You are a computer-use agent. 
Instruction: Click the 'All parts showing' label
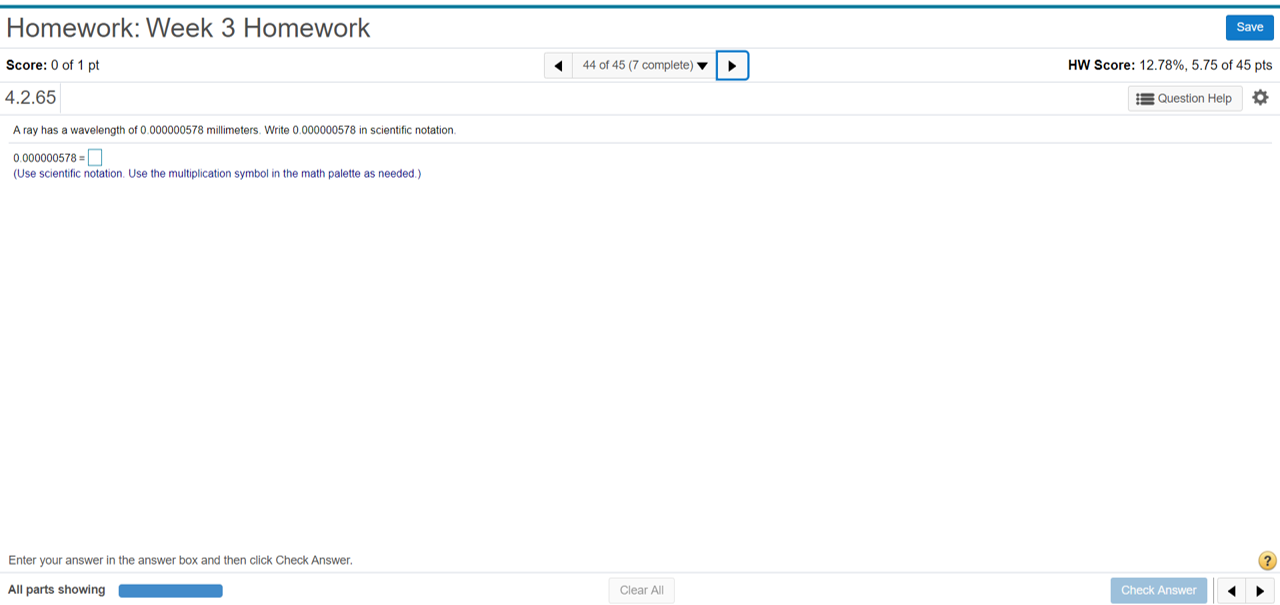click(x=56, y=590)
